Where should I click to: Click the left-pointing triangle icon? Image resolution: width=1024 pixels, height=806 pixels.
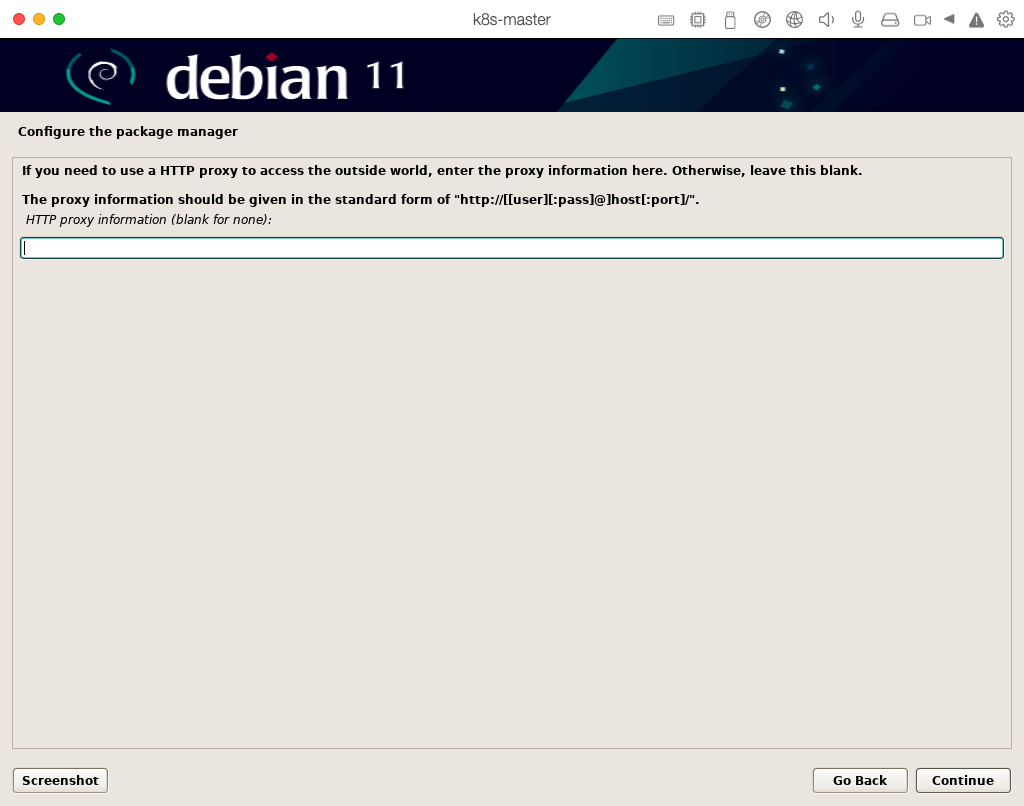point(950,19)
